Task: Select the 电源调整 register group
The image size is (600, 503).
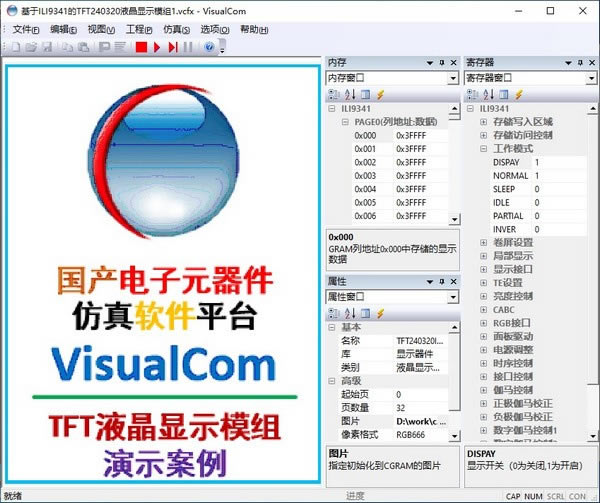Action: (513, 350)
